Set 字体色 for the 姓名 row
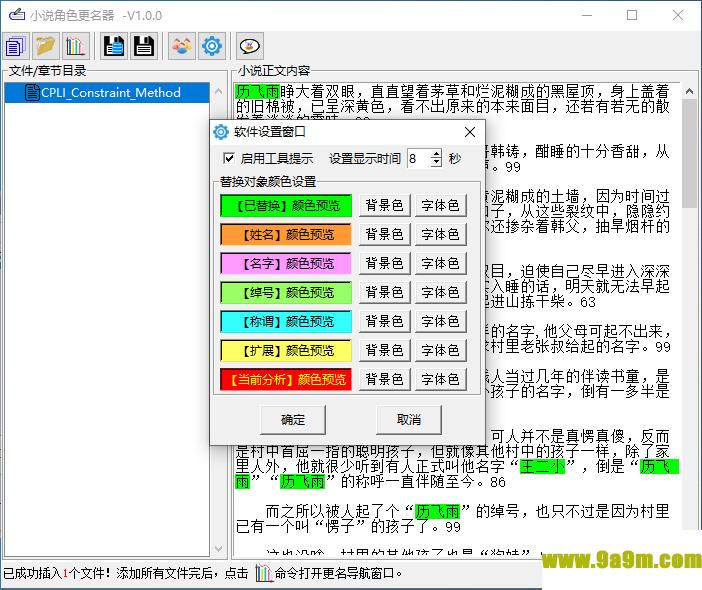The height and width of the screenshot is (590, 702). click(x=441, y=235)
